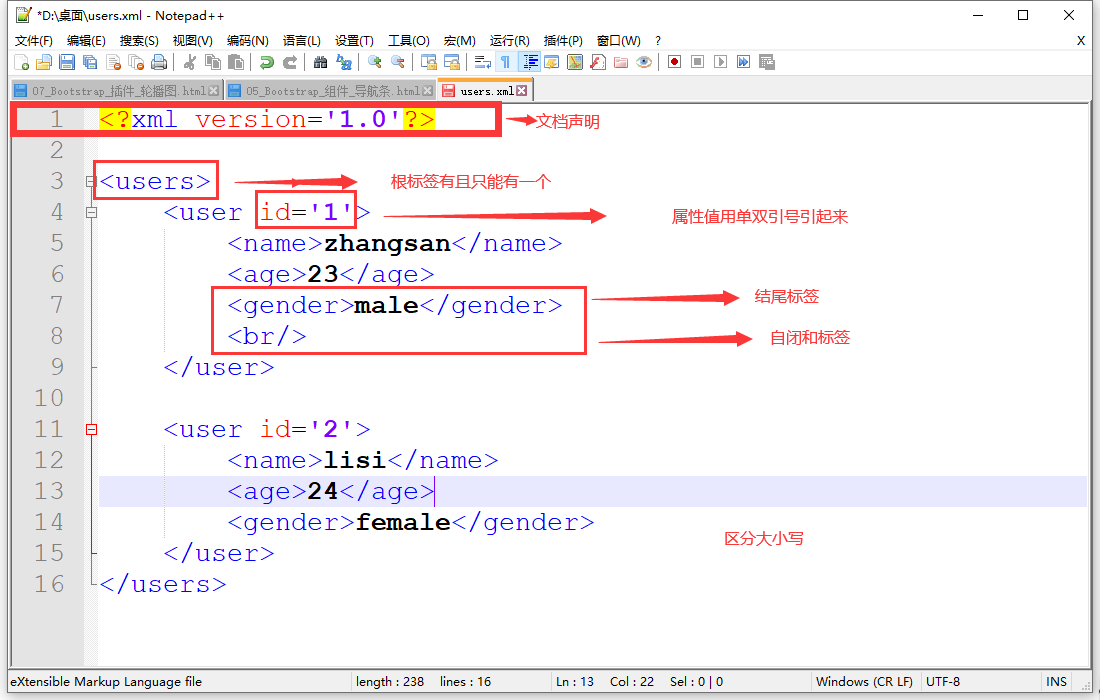Click the INS insert mode indicator
1100x700 pixels.
pyautogui.click(x=1056, y=682)
